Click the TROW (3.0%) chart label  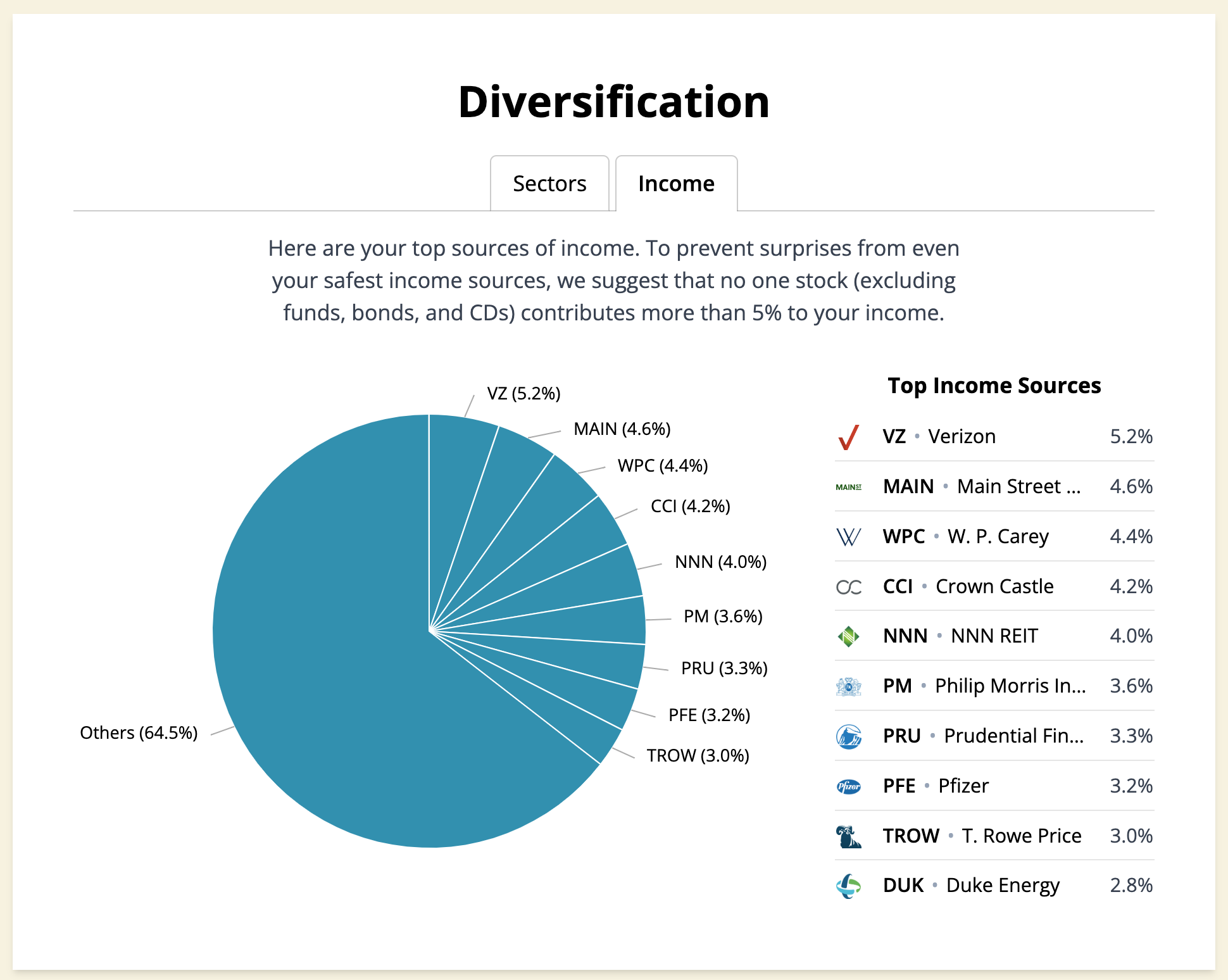tap(698, 756)
